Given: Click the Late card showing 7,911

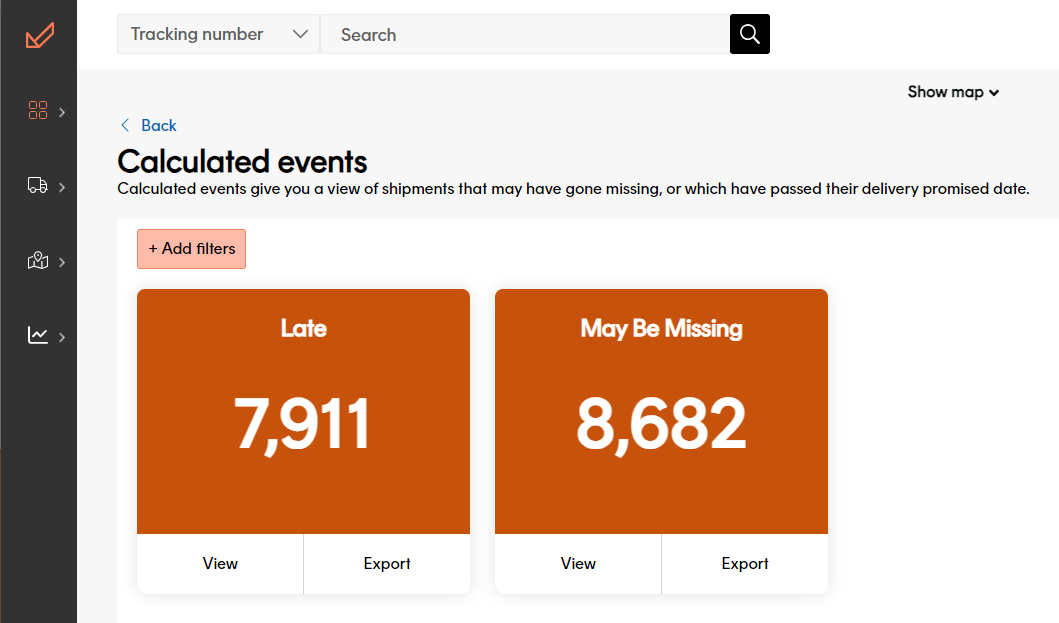Looking at the screenshot, I should (303, 412).
